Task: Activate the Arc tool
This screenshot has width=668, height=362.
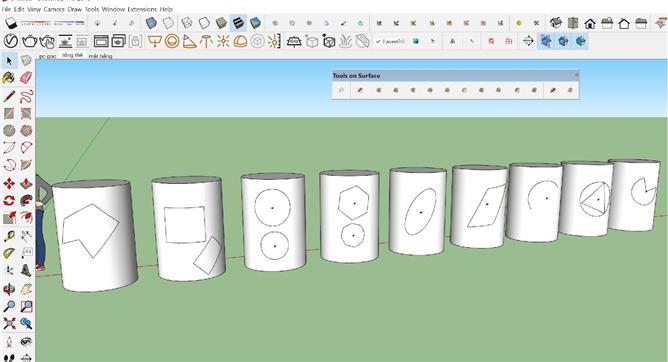Action: 9,147
